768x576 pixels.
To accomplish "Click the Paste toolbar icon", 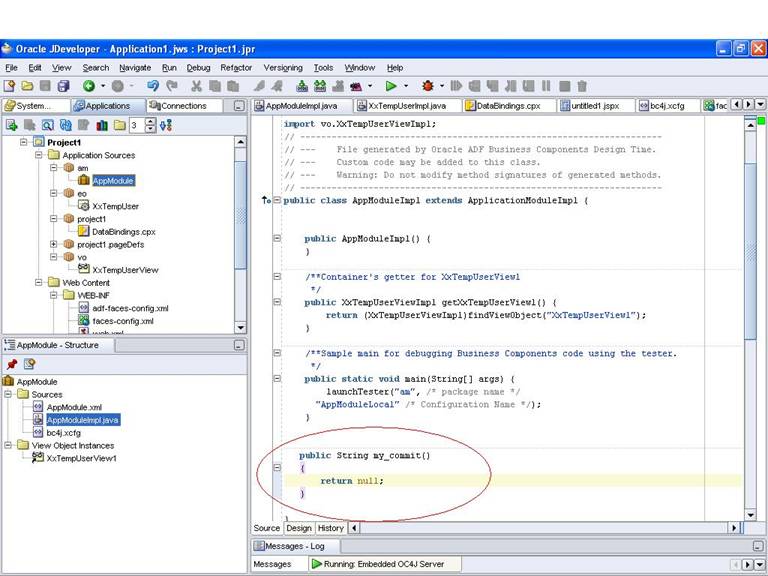I will 233,86.
